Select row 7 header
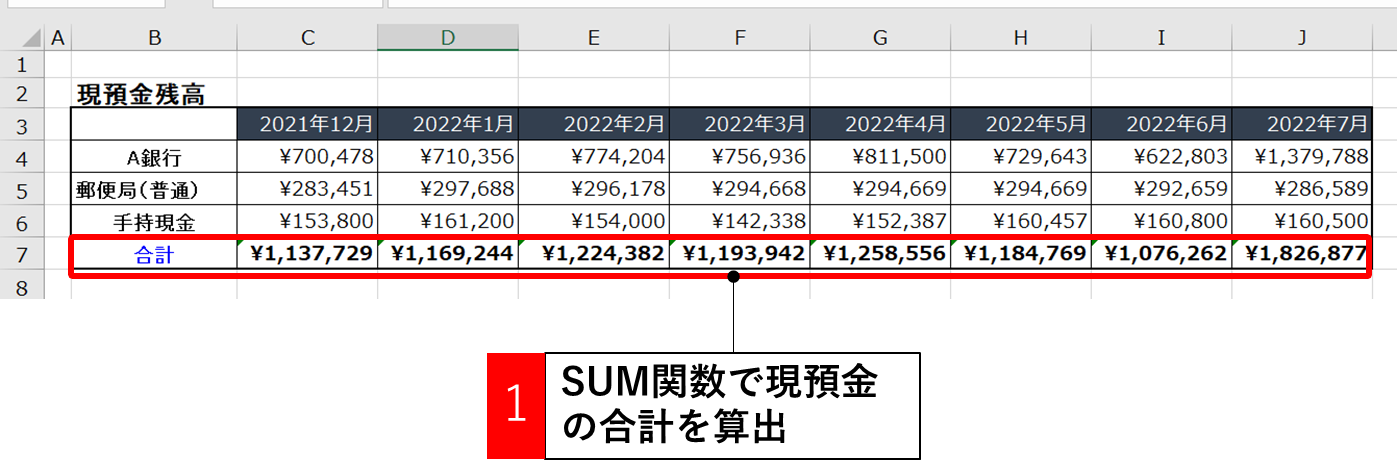The width and height of the screenshot is (1397, 474). click(22, 254)
